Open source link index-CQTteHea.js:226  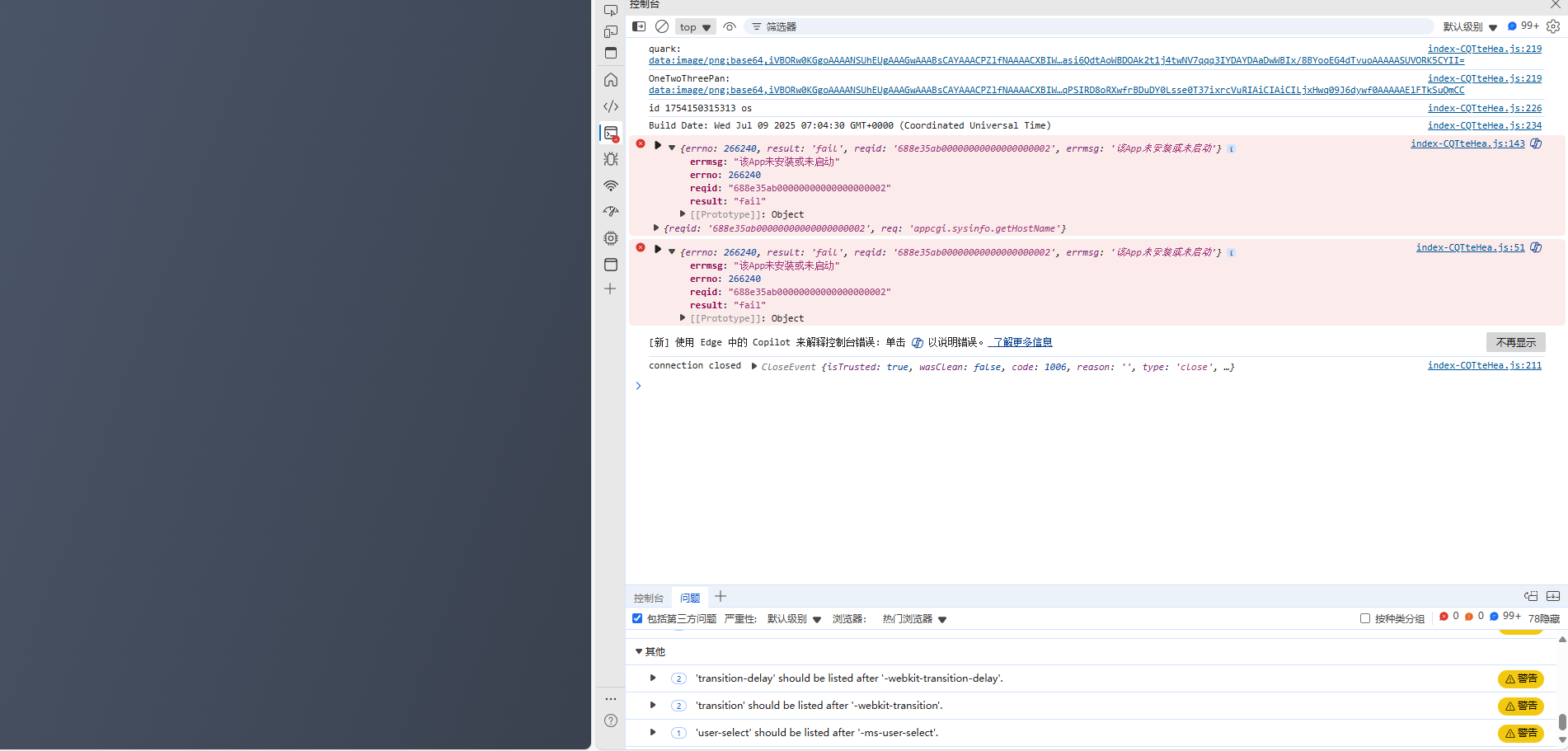(x=1485, y=108)
